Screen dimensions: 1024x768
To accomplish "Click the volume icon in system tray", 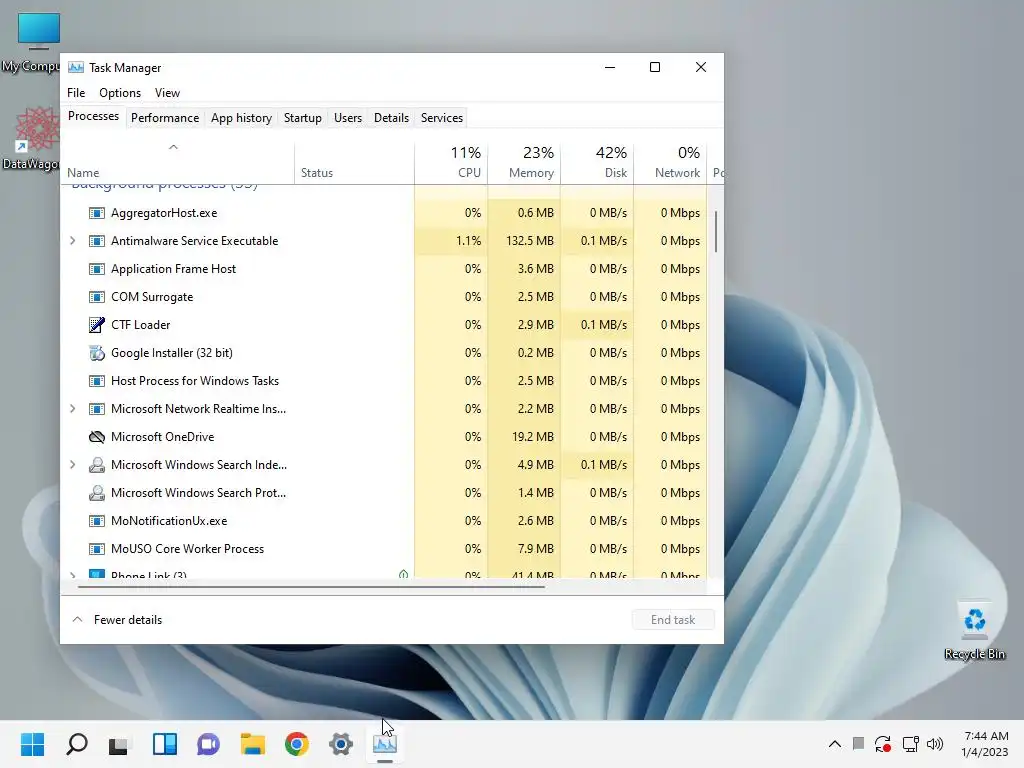I will click(935, 744).
